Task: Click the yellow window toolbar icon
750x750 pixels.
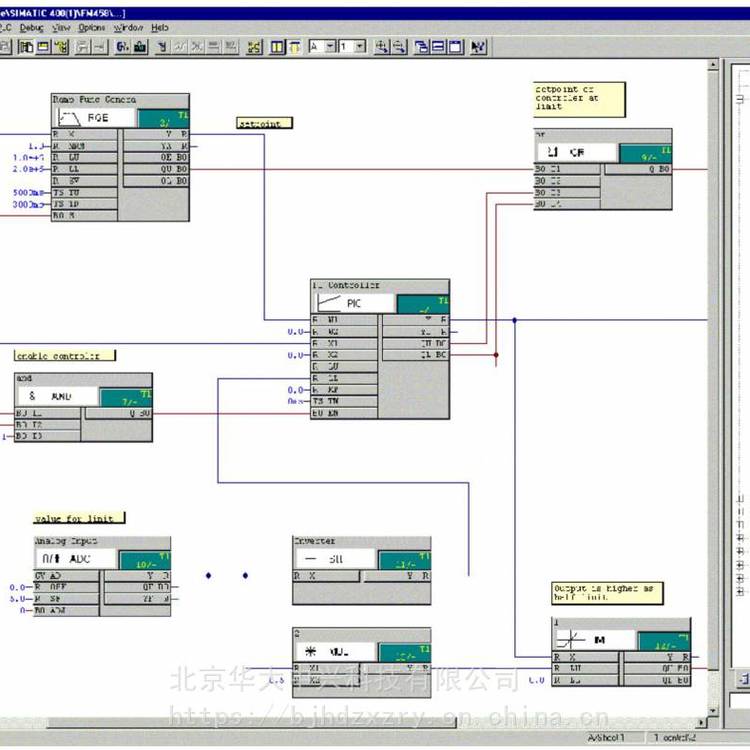Action: point(44,46)
